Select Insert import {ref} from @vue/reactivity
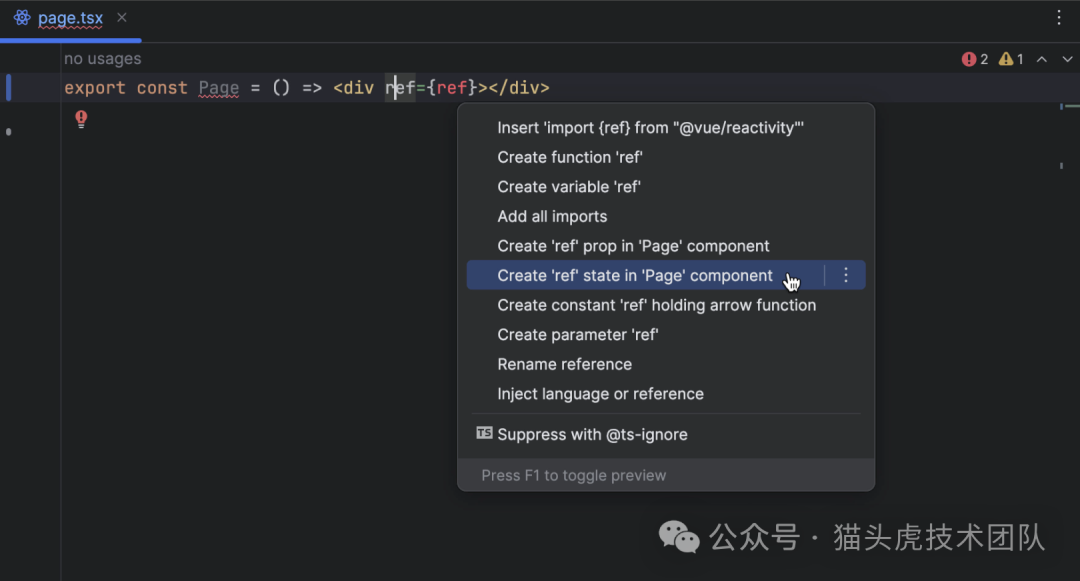This screenshot has height=581, width=1080. 650,127
